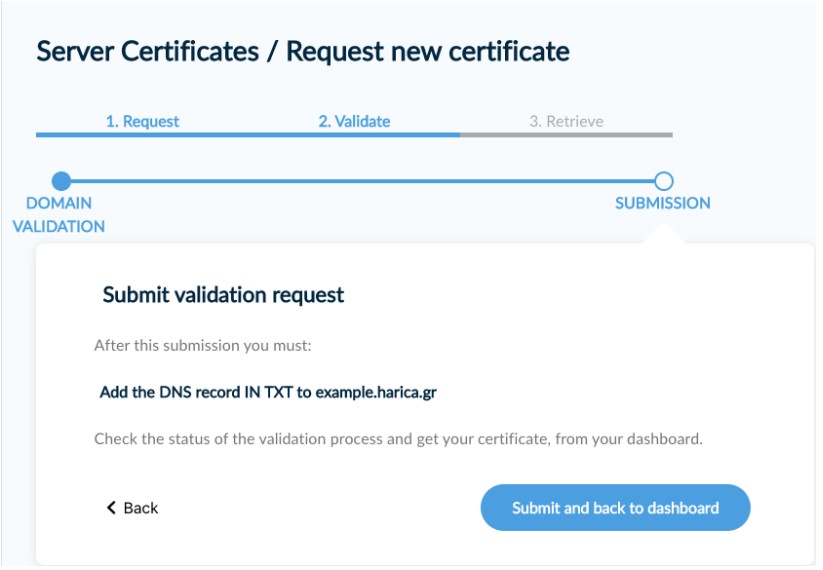
Task: Click the blue line connecting the step circles
Action: coord(360,181)
